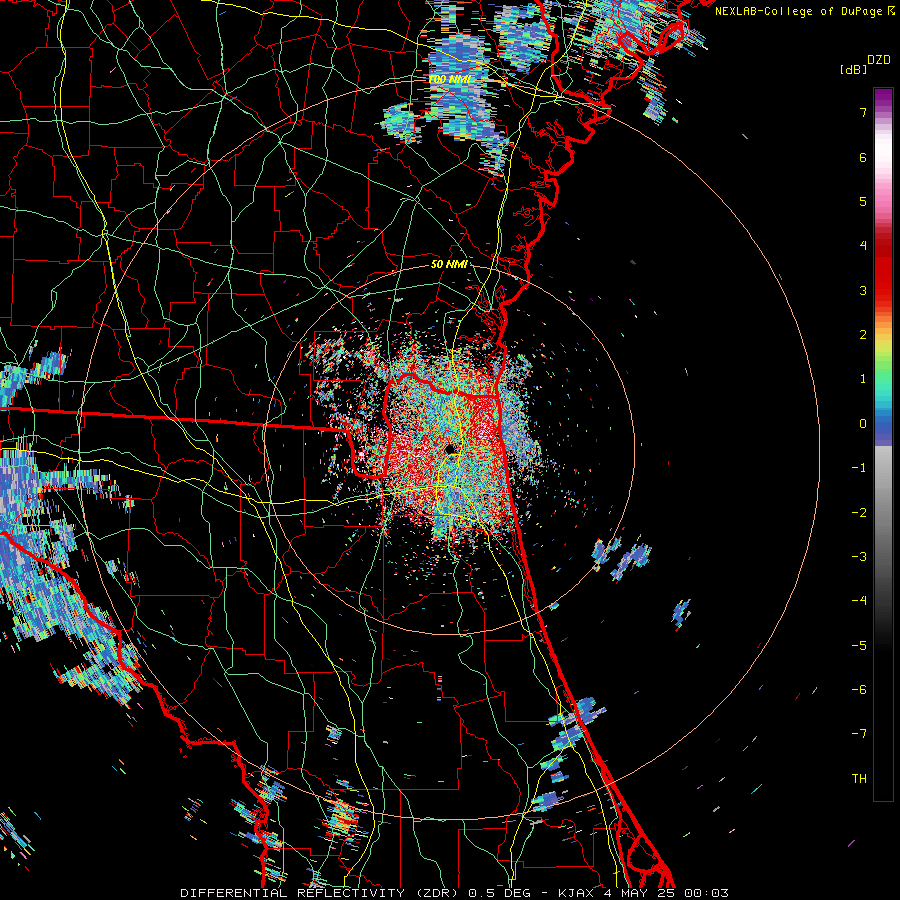This screenshot has width=900, height=900.
Task: Click the 3 dB tick on legend
Action: (x=863, y=290)
